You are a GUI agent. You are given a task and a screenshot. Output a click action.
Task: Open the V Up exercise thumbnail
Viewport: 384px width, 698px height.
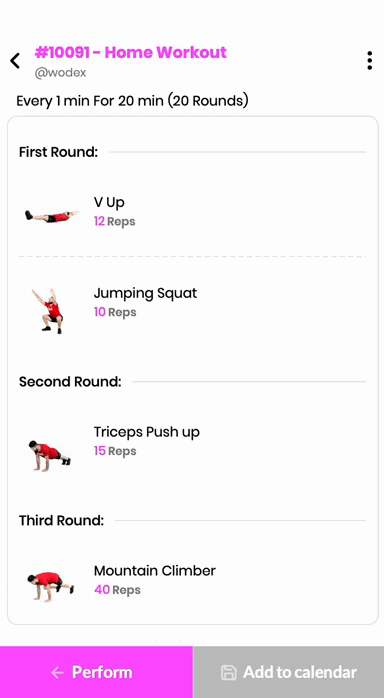52,216
